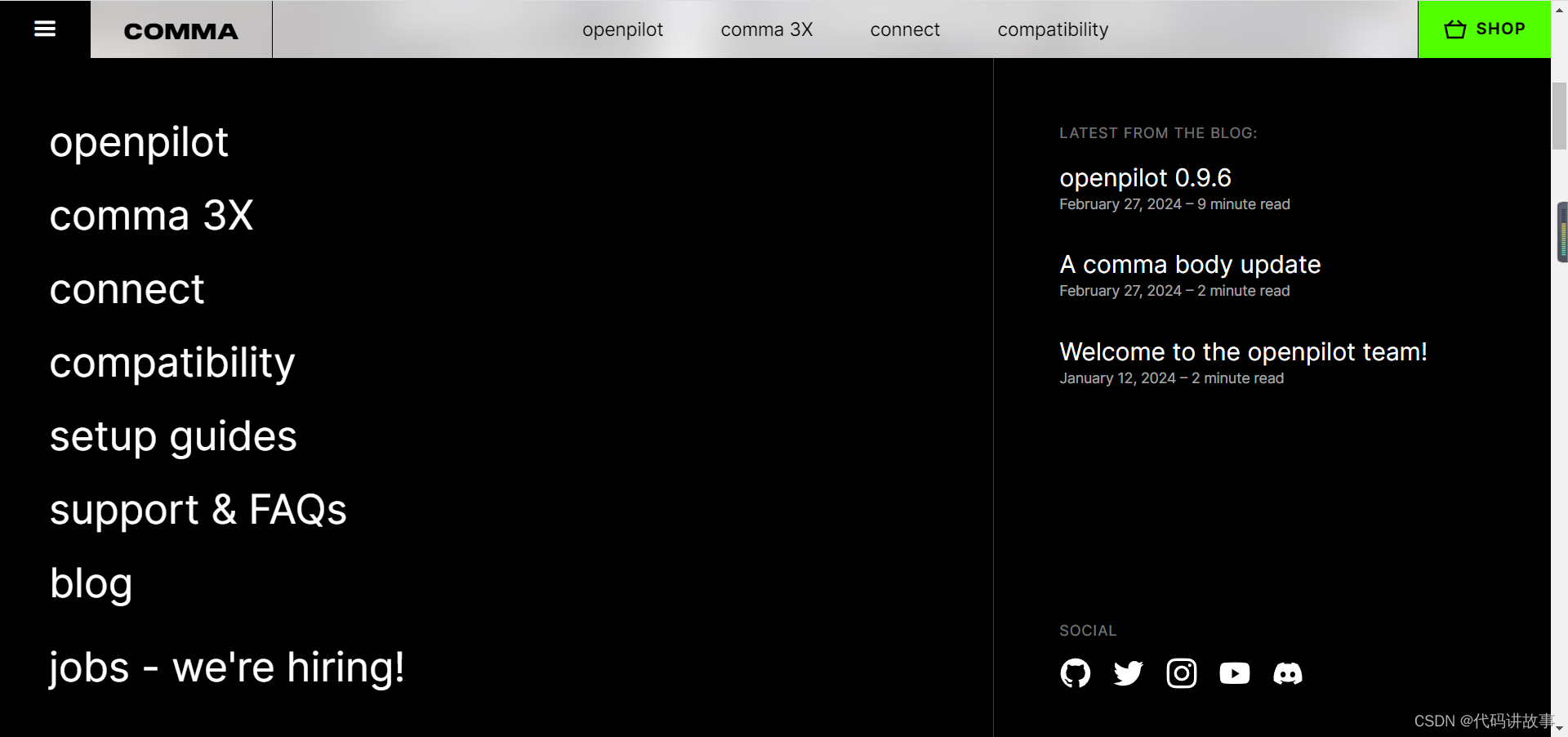Image resolution: width=1568 pixels, height=737 pixels.
Task: Click the small side widget near the scrollbar
Action: 1562,232
